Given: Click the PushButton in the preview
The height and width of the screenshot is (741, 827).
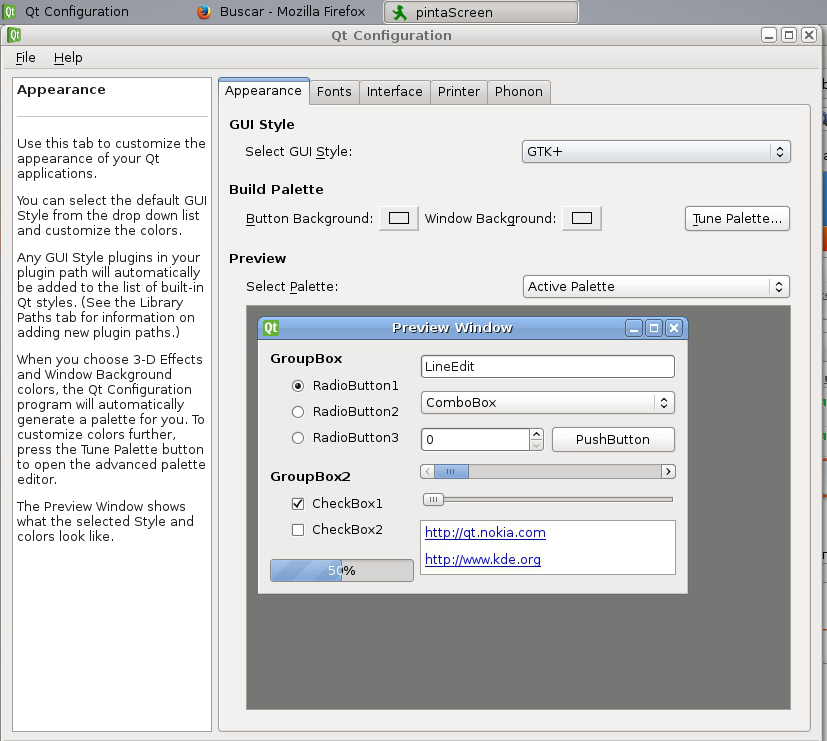Looking at the screenshot, I should [613, 439].
